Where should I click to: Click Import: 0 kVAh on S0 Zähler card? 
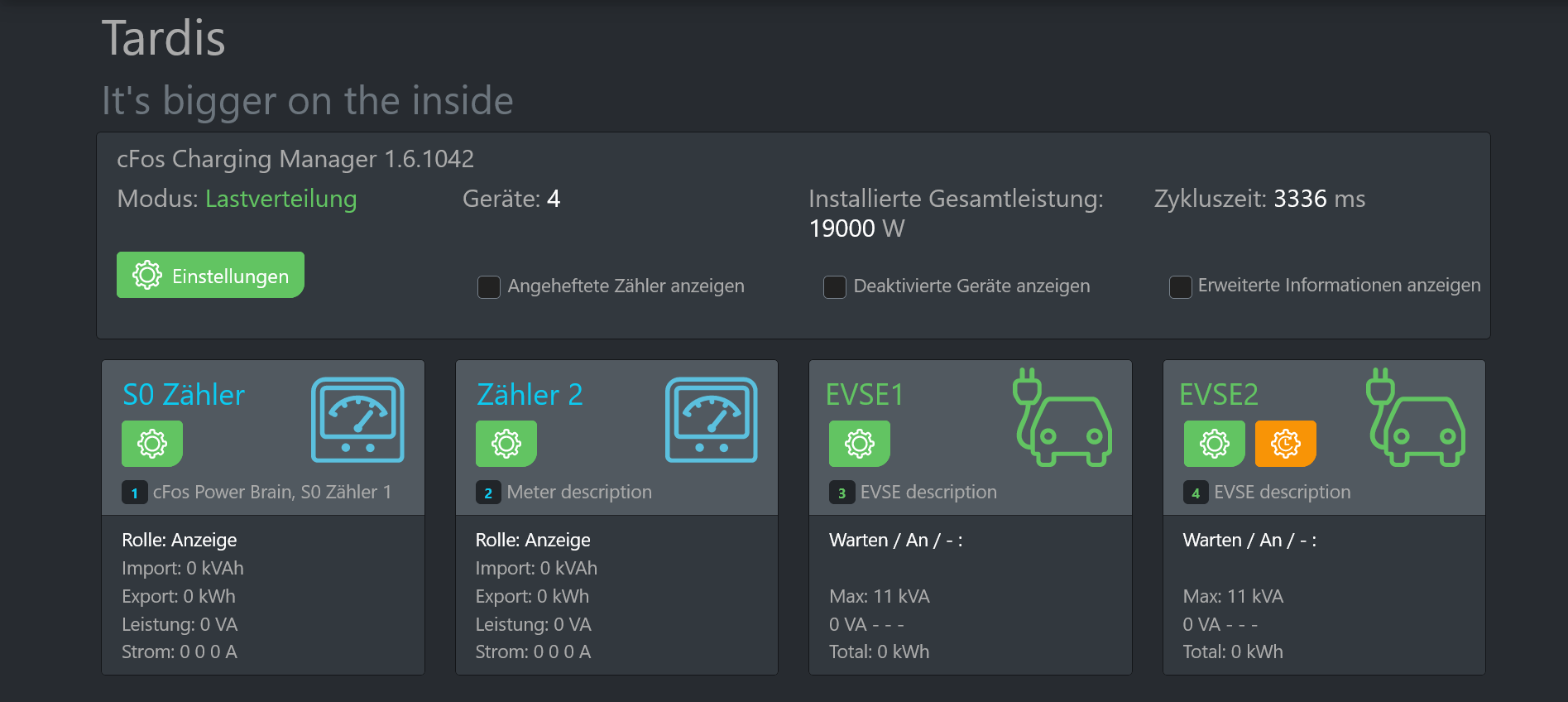(183, 568)
